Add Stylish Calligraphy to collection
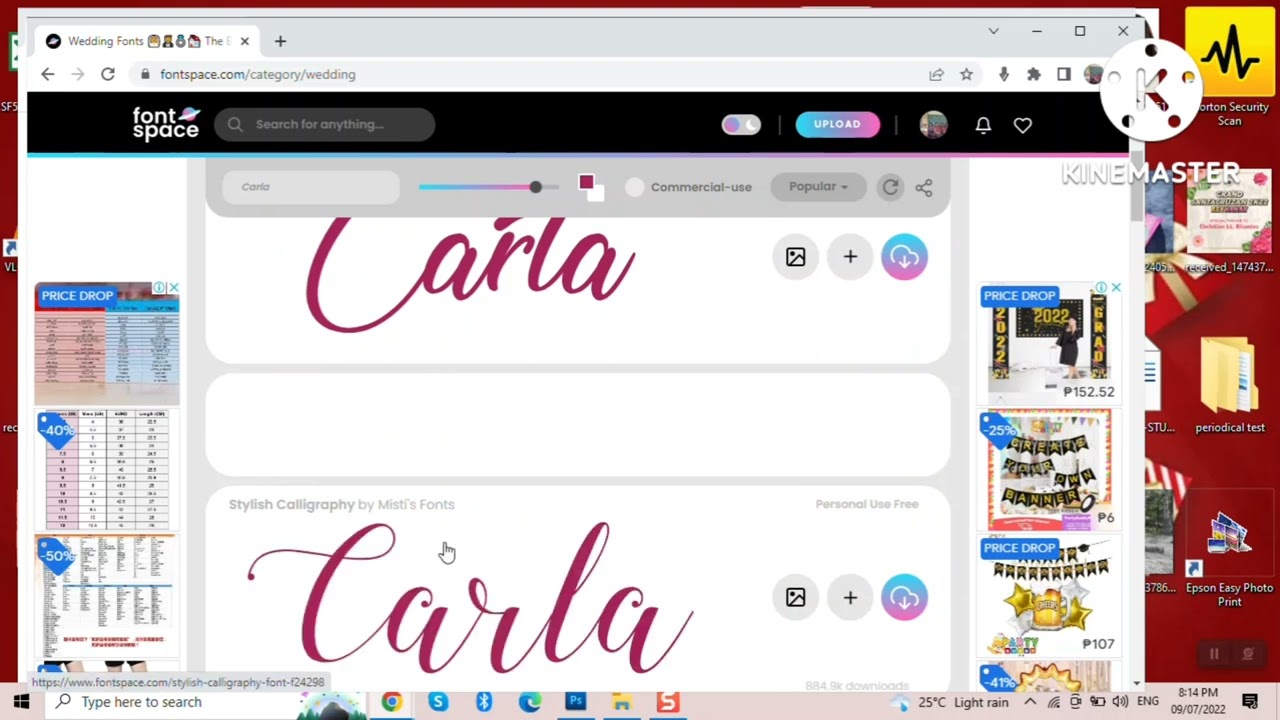 coord(850,597)
